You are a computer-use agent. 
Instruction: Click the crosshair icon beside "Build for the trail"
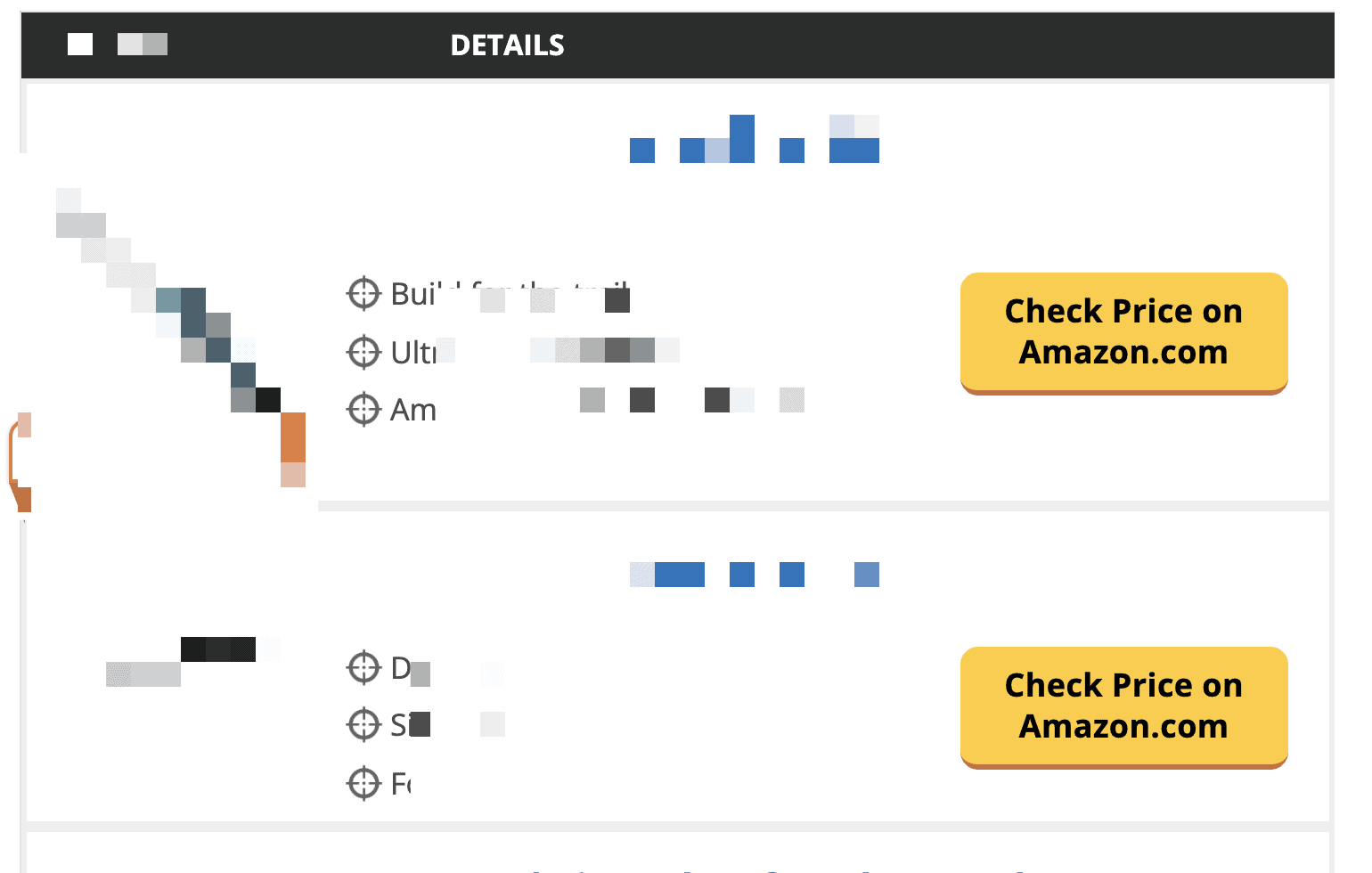click(363, 294)
